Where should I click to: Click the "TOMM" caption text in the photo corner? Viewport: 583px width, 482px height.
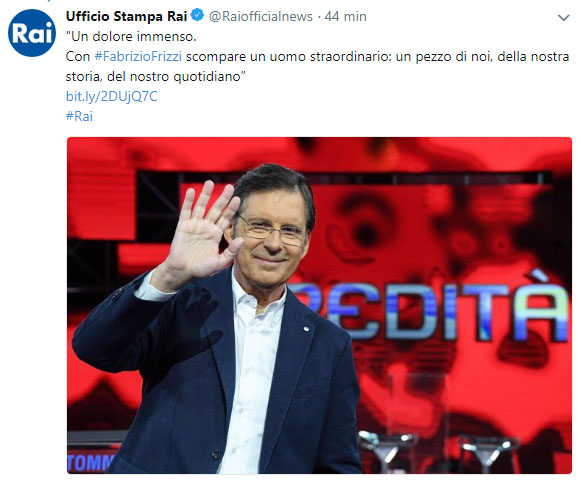pos(91,462)
